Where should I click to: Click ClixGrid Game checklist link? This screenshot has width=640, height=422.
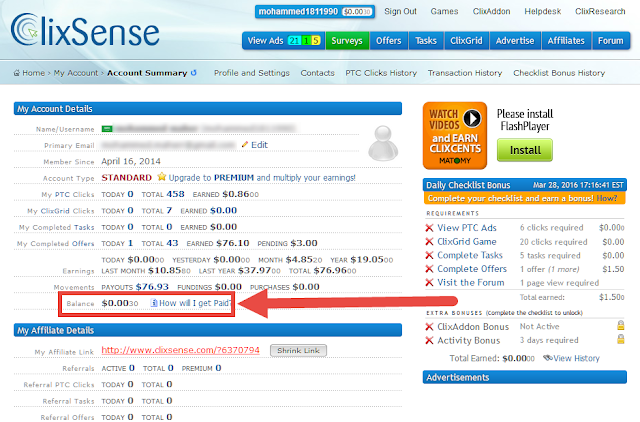click(467, 242)
